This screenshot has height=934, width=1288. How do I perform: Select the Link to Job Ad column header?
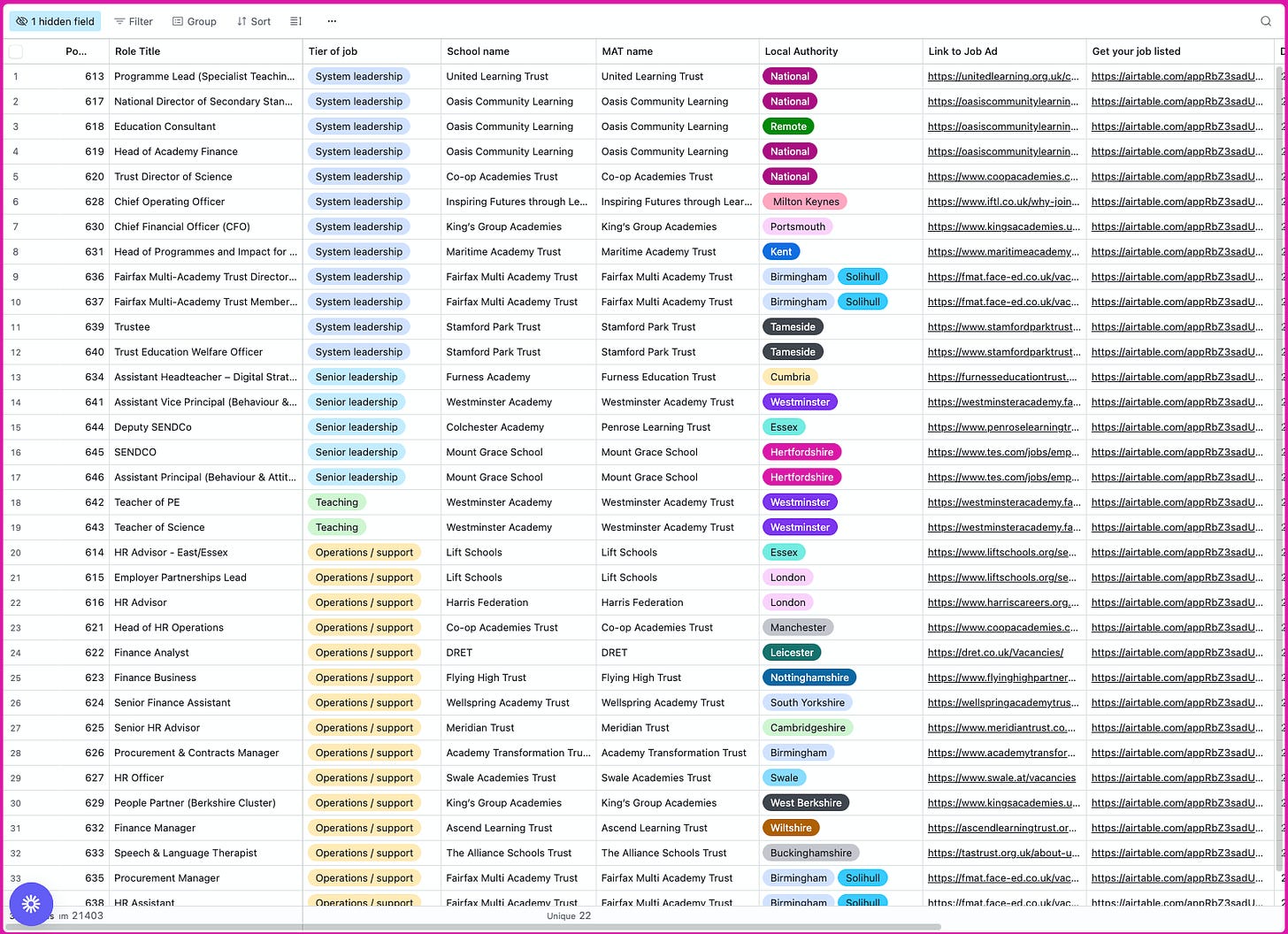(x=1004, y=51)
